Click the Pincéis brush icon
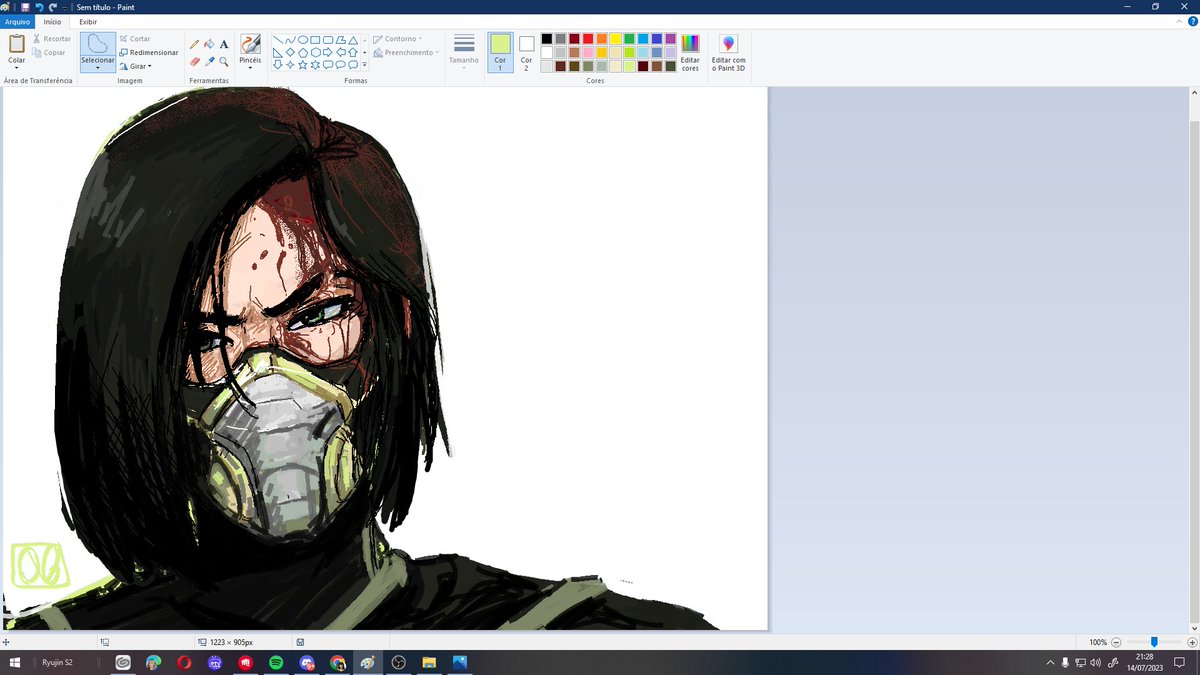 coord(250,43)
